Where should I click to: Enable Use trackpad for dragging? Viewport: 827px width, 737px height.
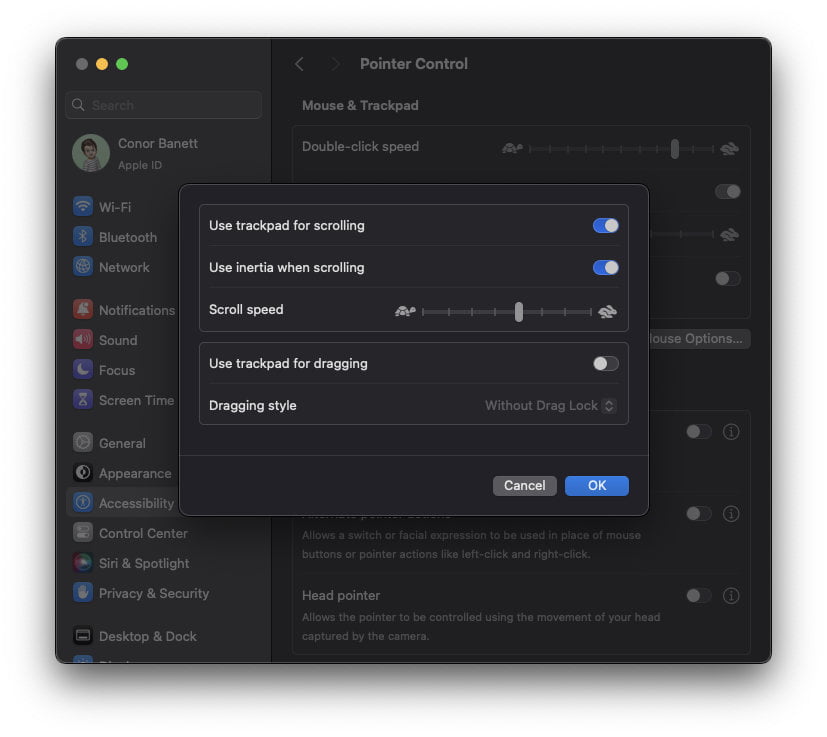(x=605, y=363)
